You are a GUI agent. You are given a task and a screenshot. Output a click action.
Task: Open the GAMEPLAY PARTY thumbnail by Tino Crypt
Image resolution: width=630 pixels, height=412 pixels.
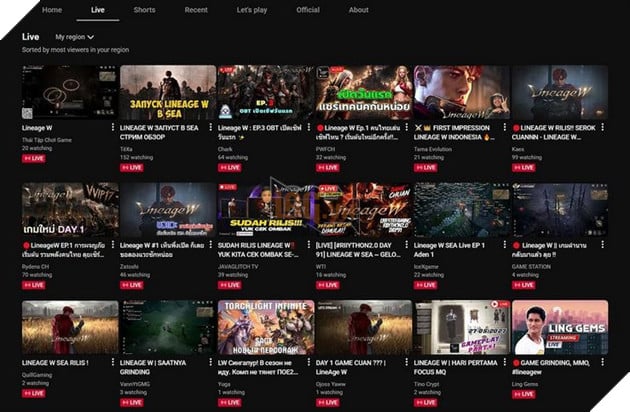click(462, 327)
